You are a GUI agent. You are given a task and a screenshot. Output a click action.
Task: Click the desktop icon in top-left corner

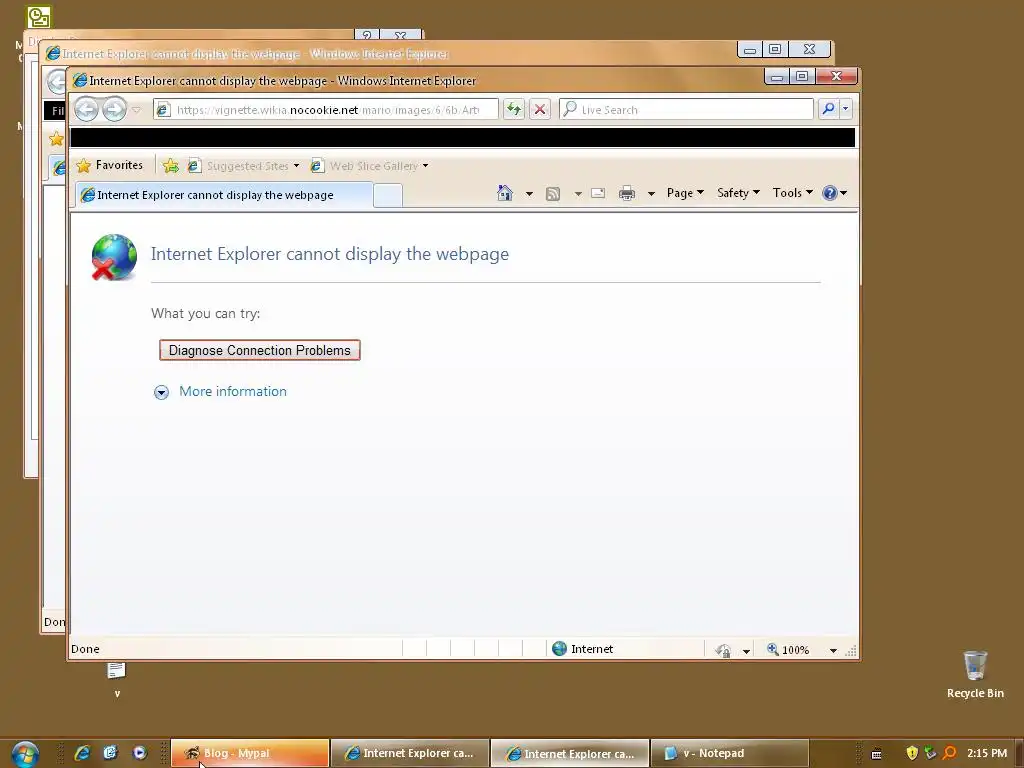pyautogui.click(x=39, y=17)
